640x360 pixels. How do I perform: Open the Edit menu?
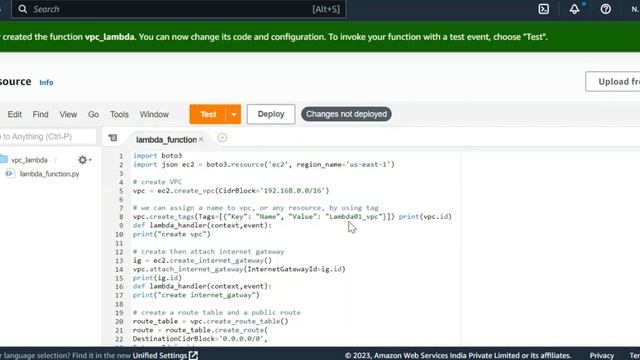pos(15,114)
